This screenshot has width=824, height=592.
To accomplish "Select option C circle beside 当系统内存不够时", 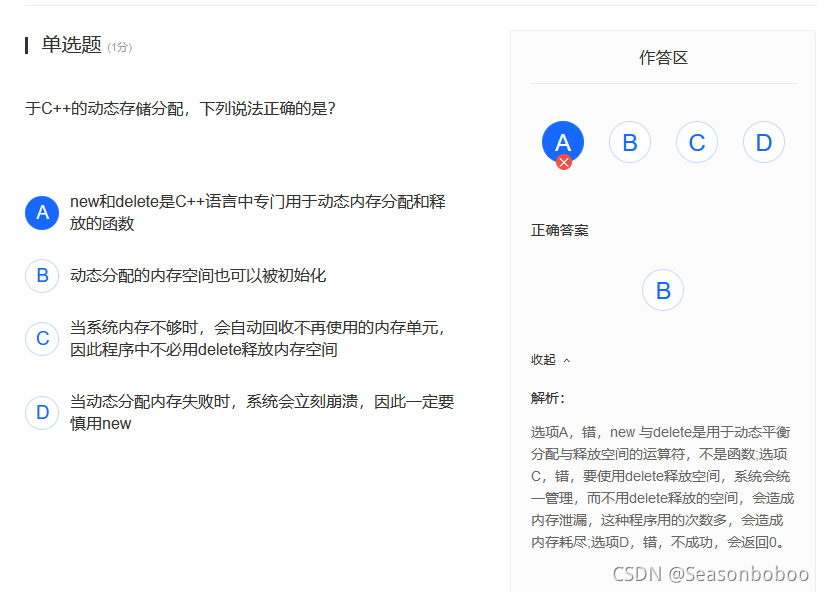I will pos(42,339).
